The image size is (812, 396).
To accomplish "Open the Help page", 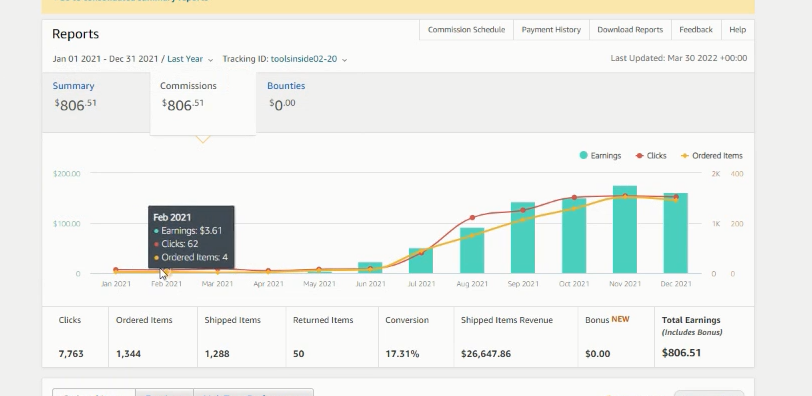I will point(737,30).
